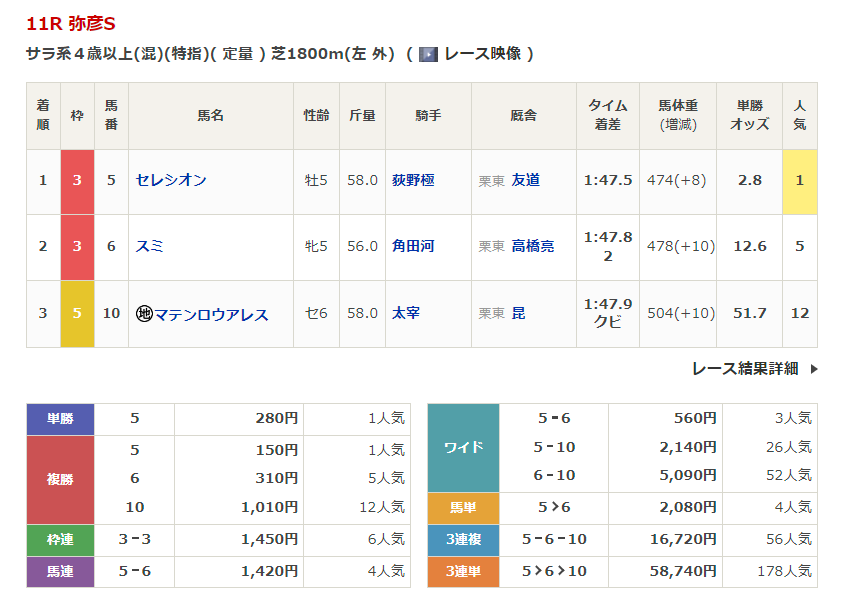Image resolution: width=841 pixels, height=597 pixels.
Task: Open trainer 友道 page
Action: [525, 180]
